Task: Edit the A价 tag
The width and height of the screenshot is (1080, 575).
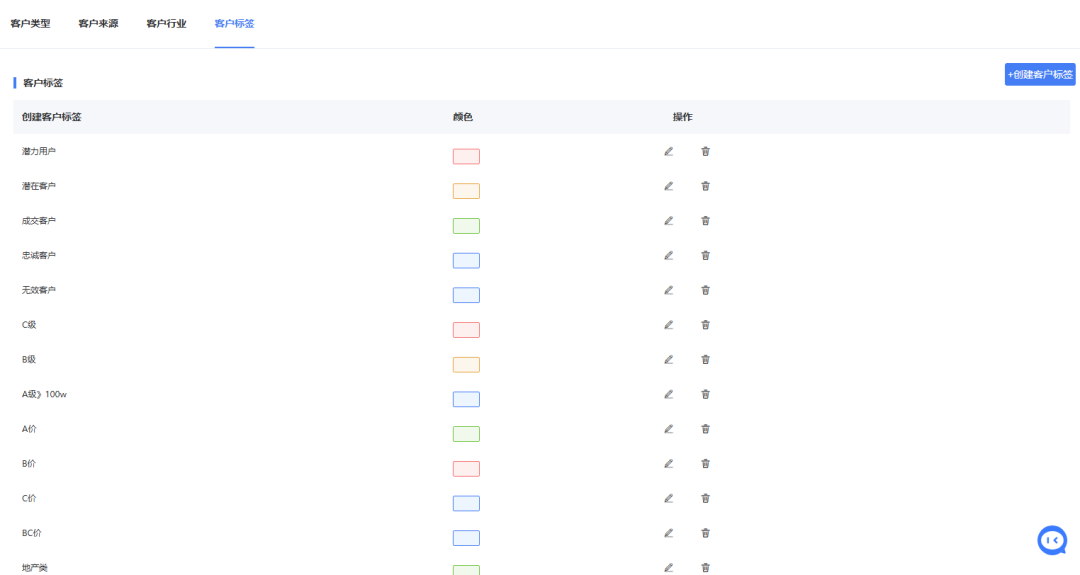Action: (668, 429)
